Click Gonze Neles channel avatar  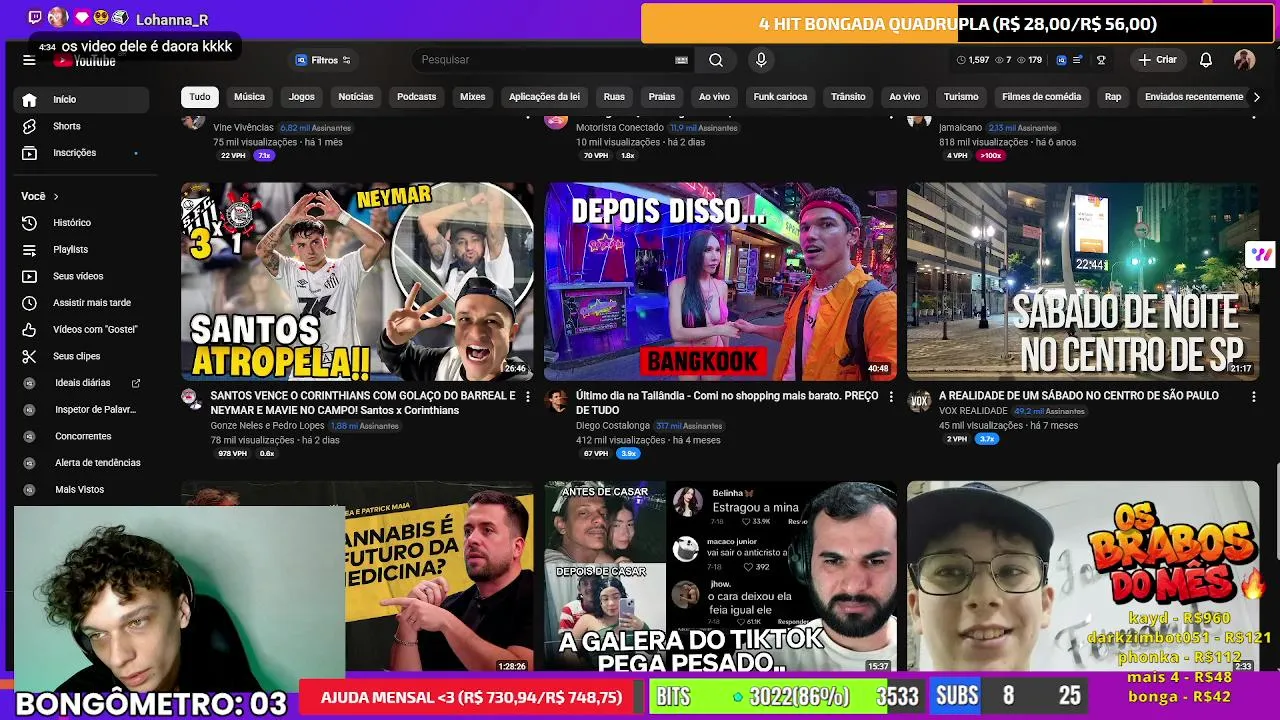tap(192, 399)
